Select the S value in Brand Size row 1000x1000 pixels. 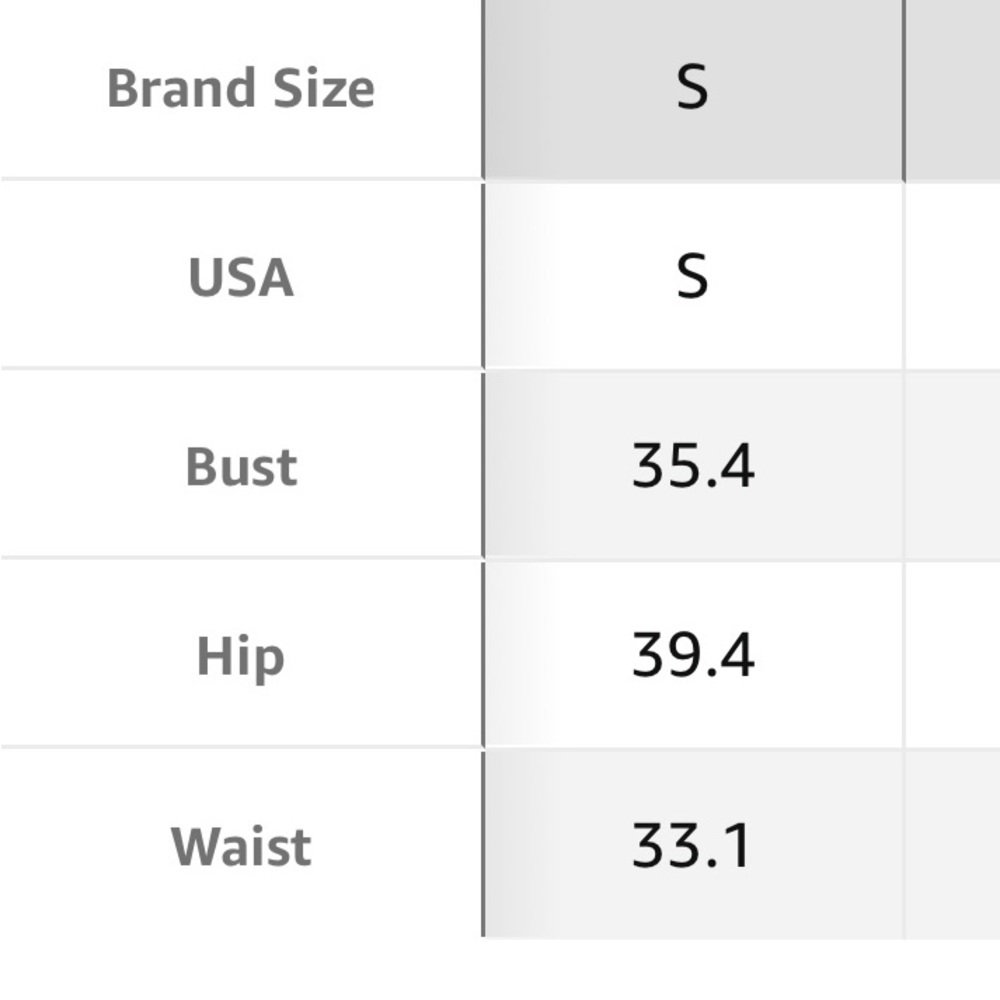click(692, 88)
